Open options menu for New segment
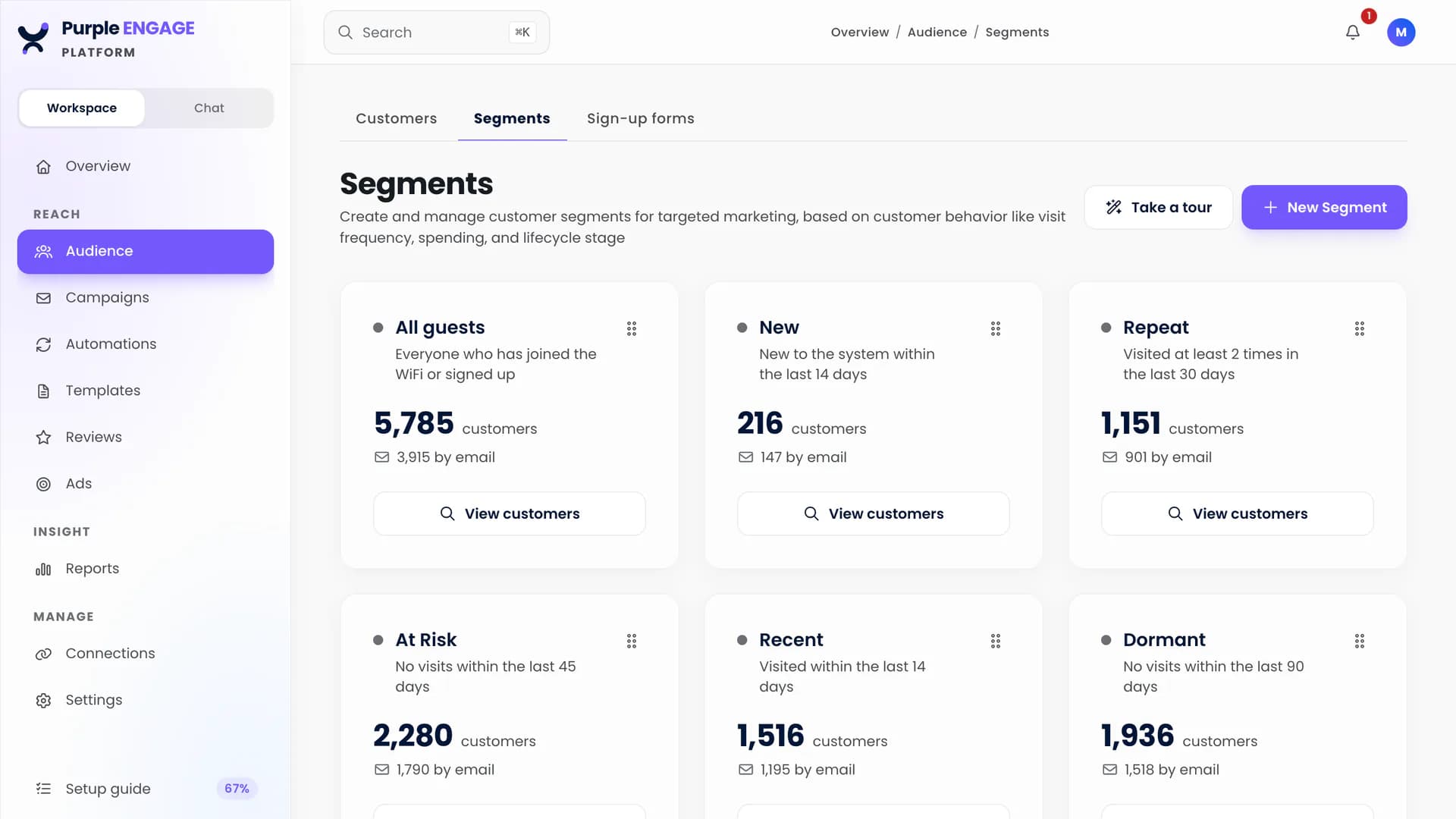Image resolution: width=1456 pixels, height=819 pixels. coord(995,328)
